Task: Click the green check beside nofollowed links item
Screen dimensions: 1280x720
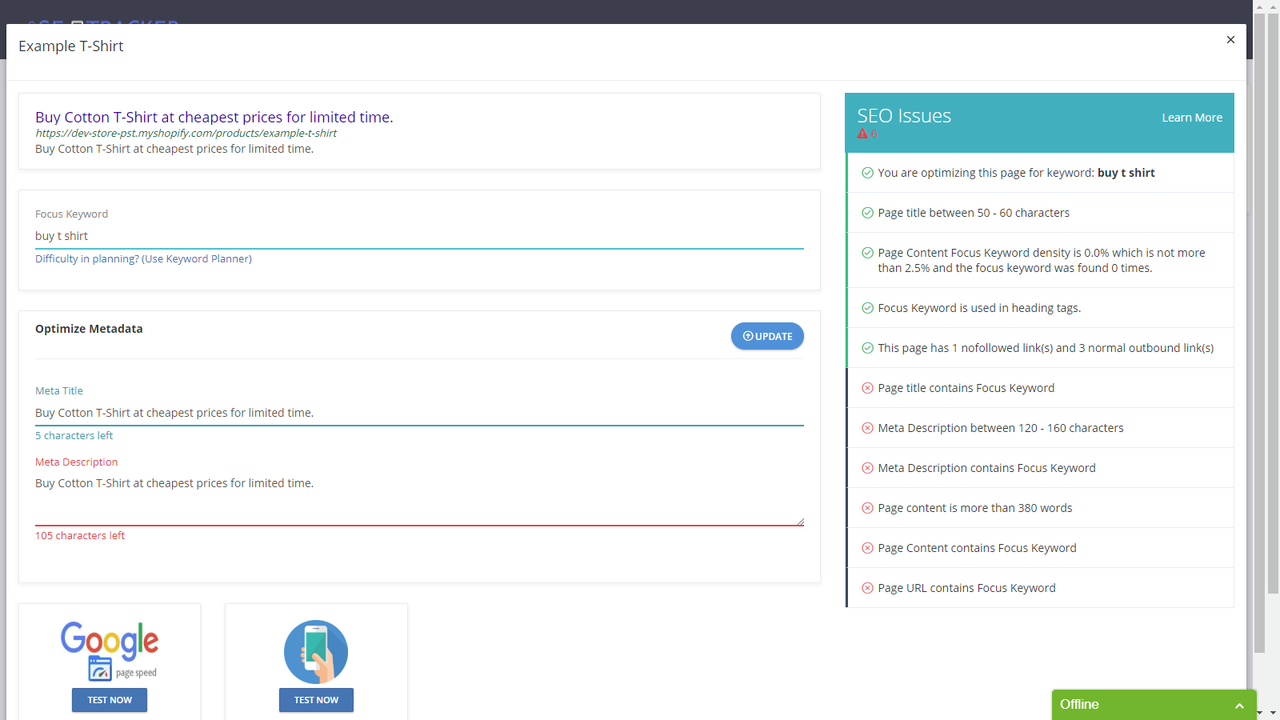Action: pyautogui.click(x=866, y=347)
